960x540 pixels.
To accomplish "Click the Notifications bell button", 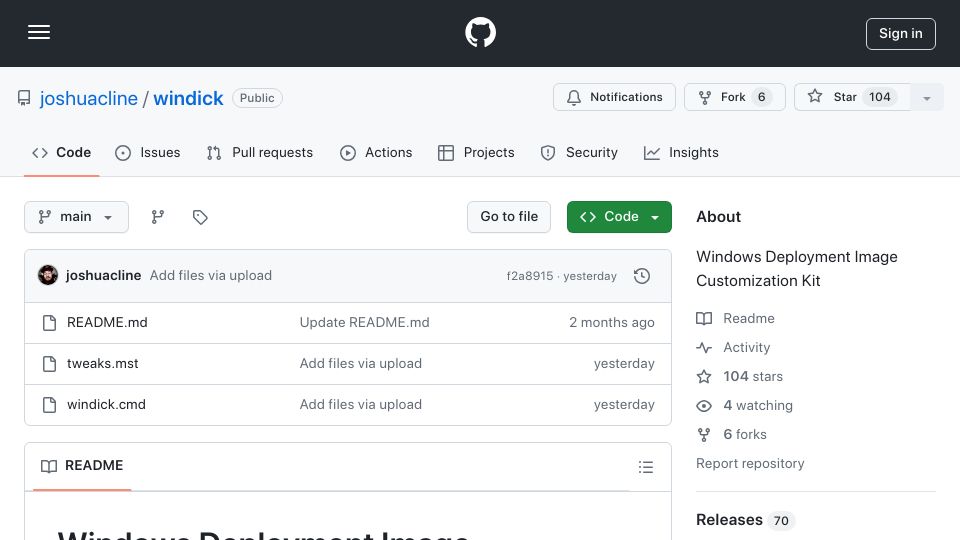I will coord(614,97).
